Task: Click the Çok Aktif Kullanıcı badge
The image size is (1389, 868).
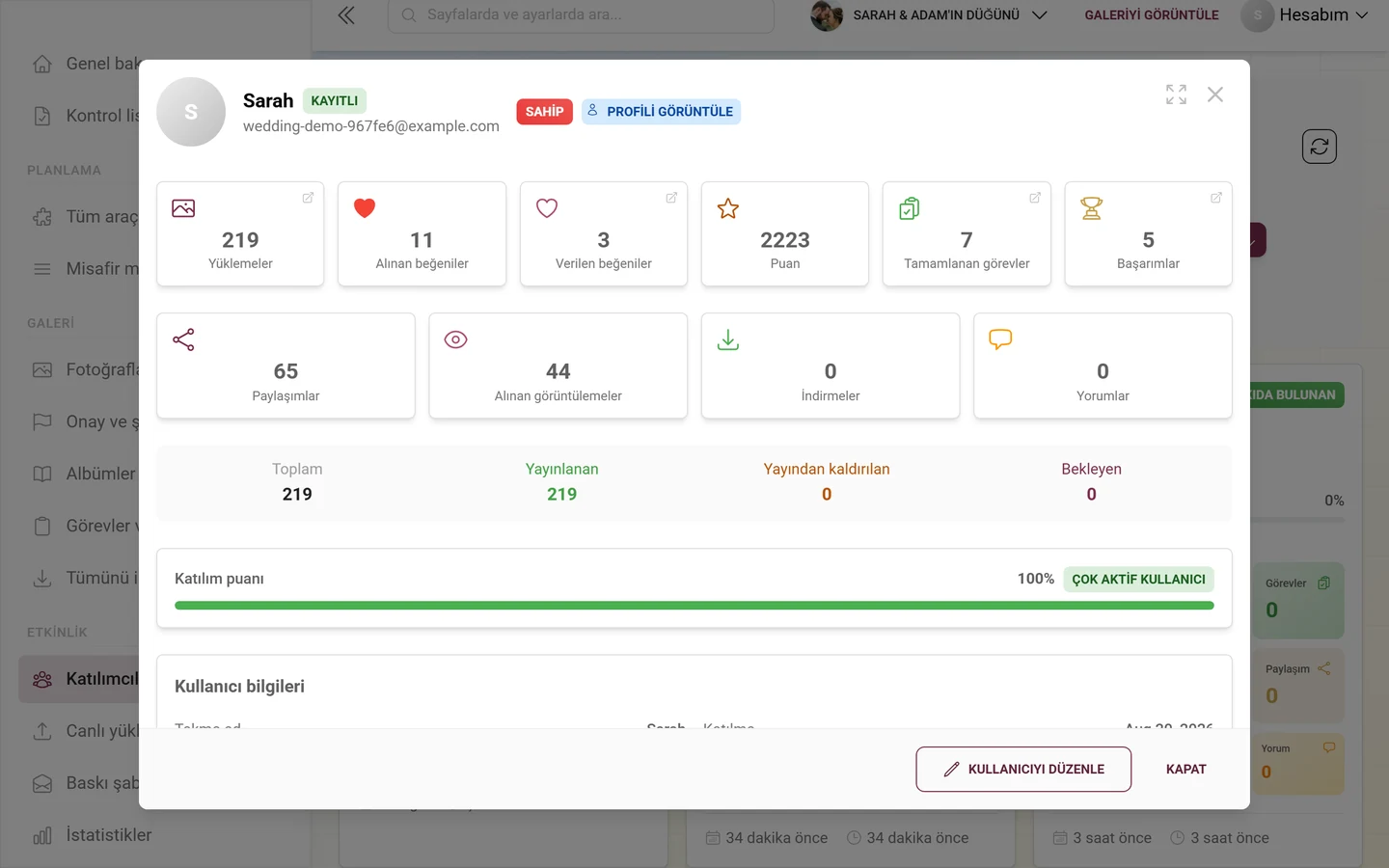Action: (1138, 580)
